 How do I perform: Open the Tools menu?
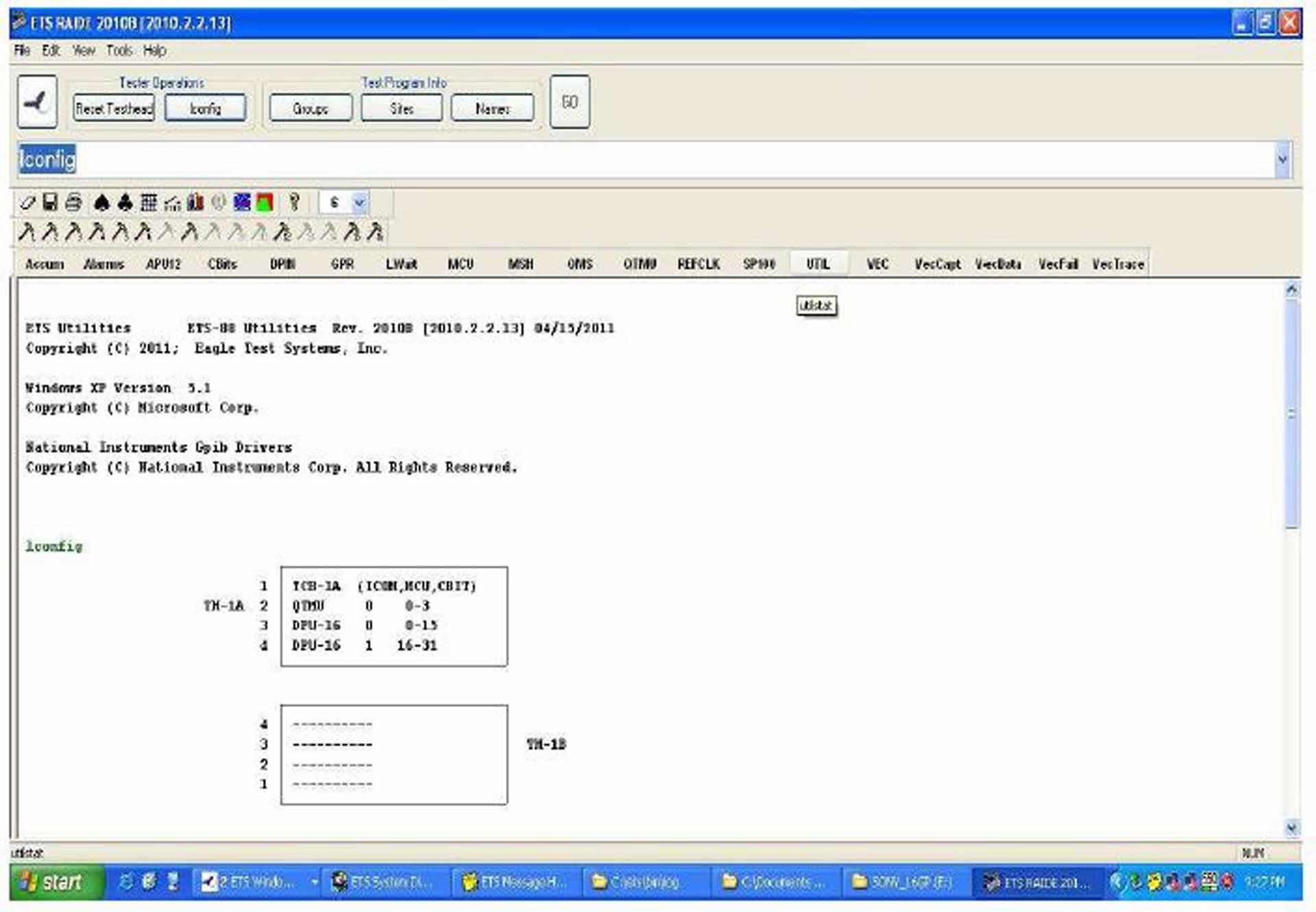click(x=119, y=50)
